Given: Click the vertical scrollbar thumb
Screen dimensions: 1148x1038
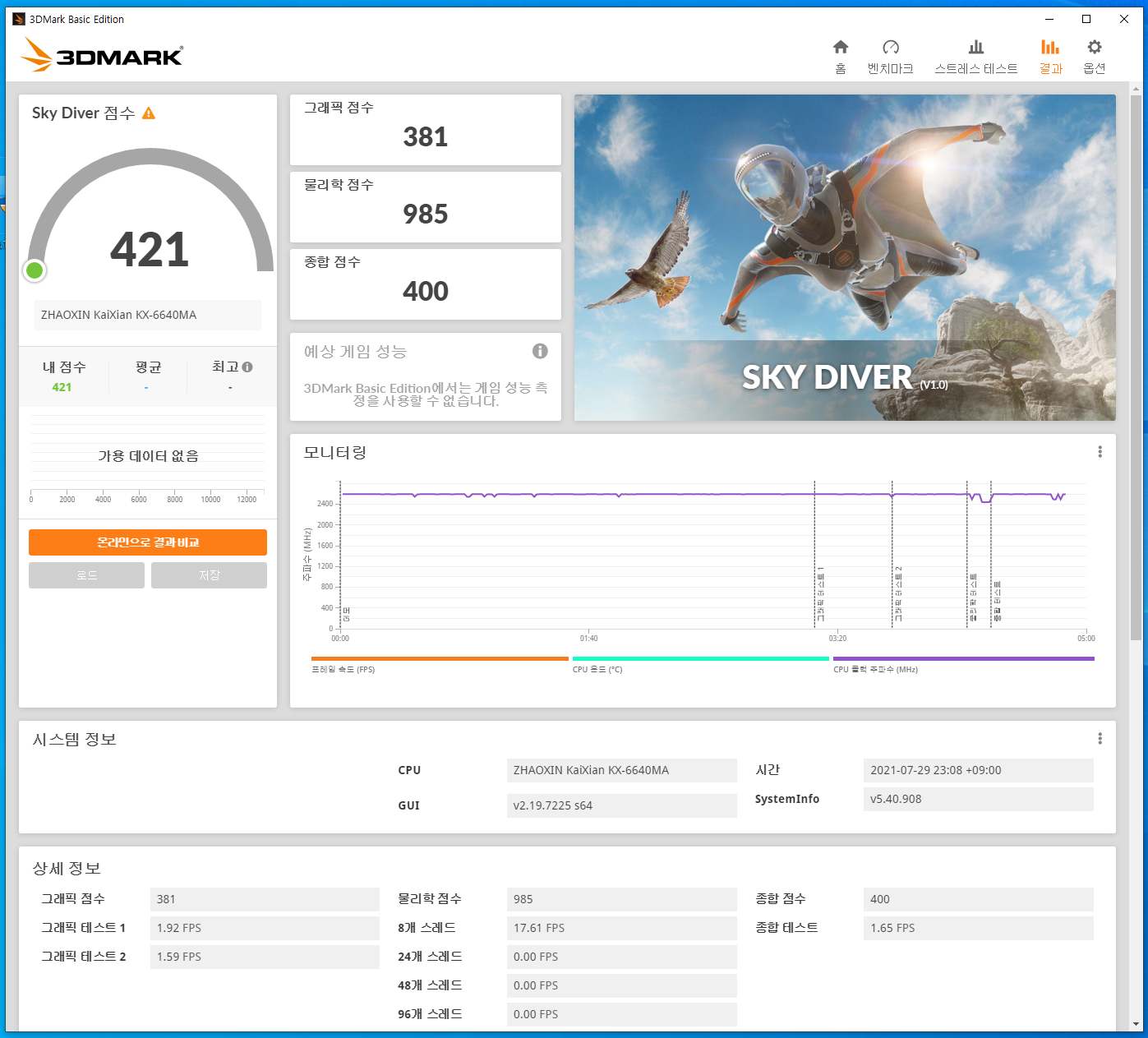Looking at the screenshot, I should 1136,366.
